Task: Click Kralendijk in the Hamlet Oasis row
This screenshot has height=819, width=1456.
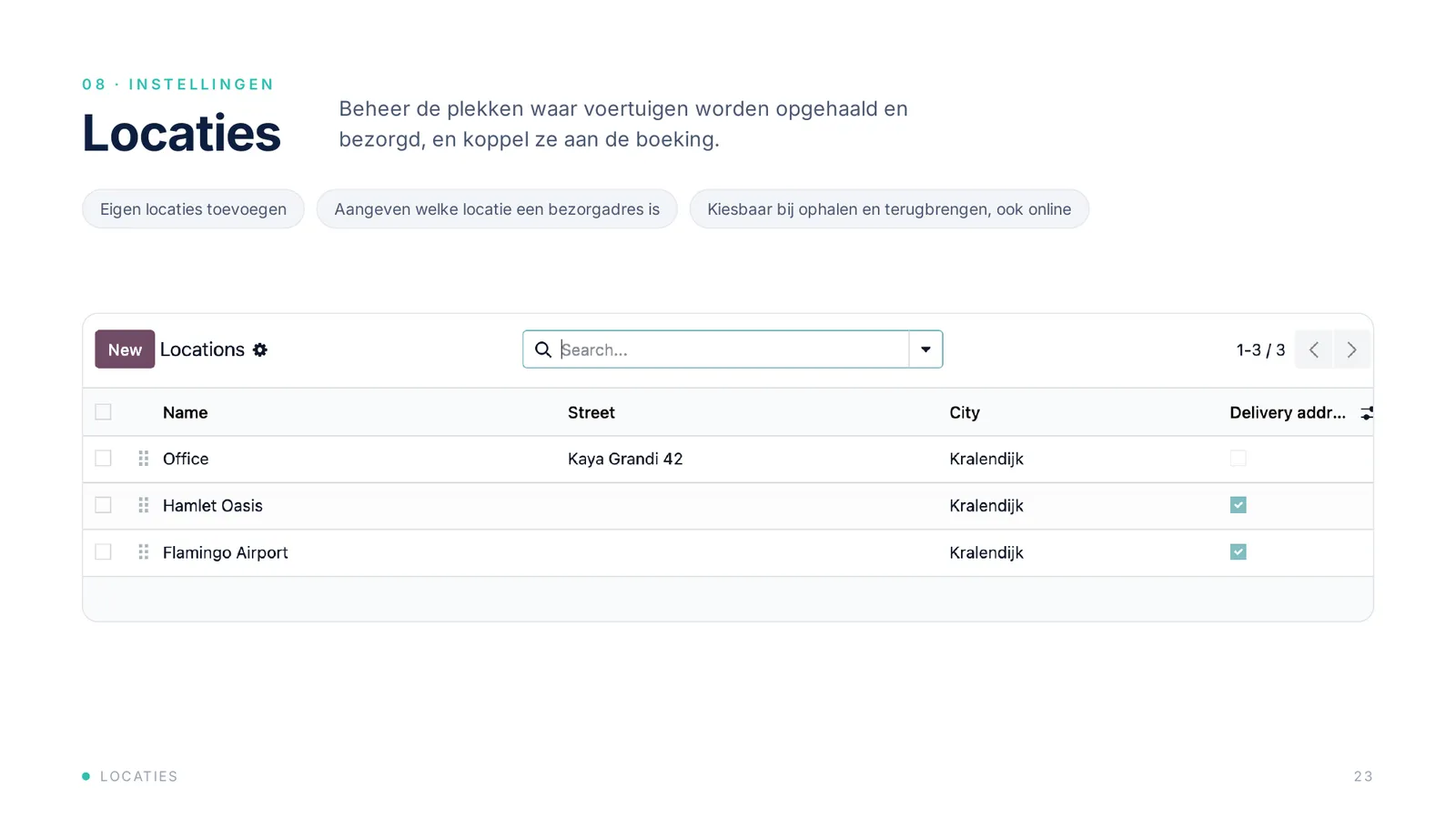Action: tap(986, 505)
